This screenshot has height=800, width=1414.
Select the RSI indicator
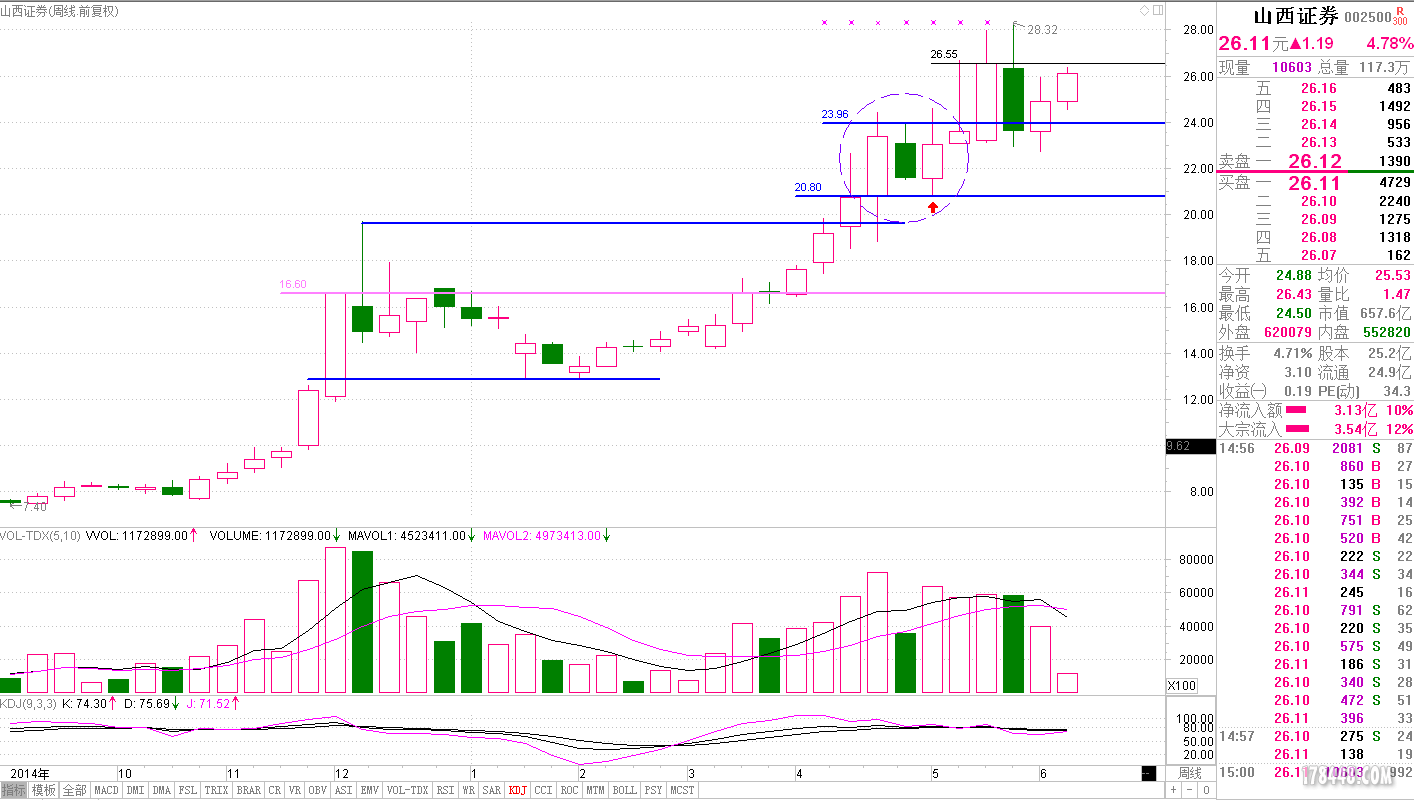[445, 790]
